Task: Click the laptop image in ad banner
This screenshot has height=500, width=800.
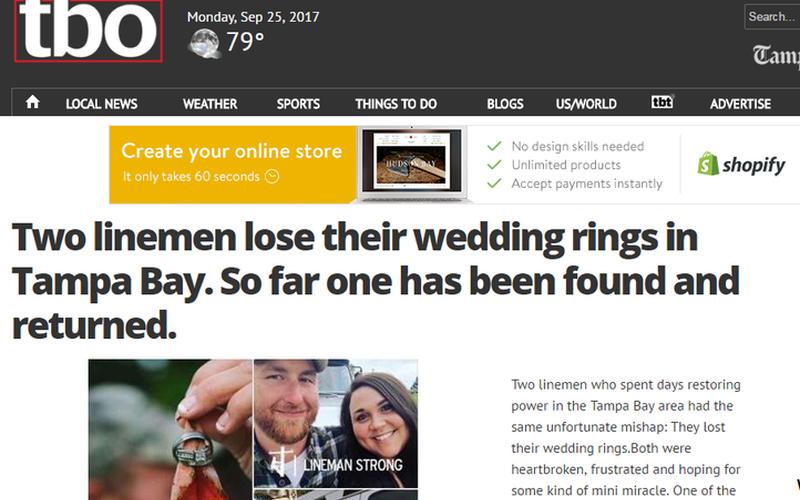Action: (x=412, y=164)
